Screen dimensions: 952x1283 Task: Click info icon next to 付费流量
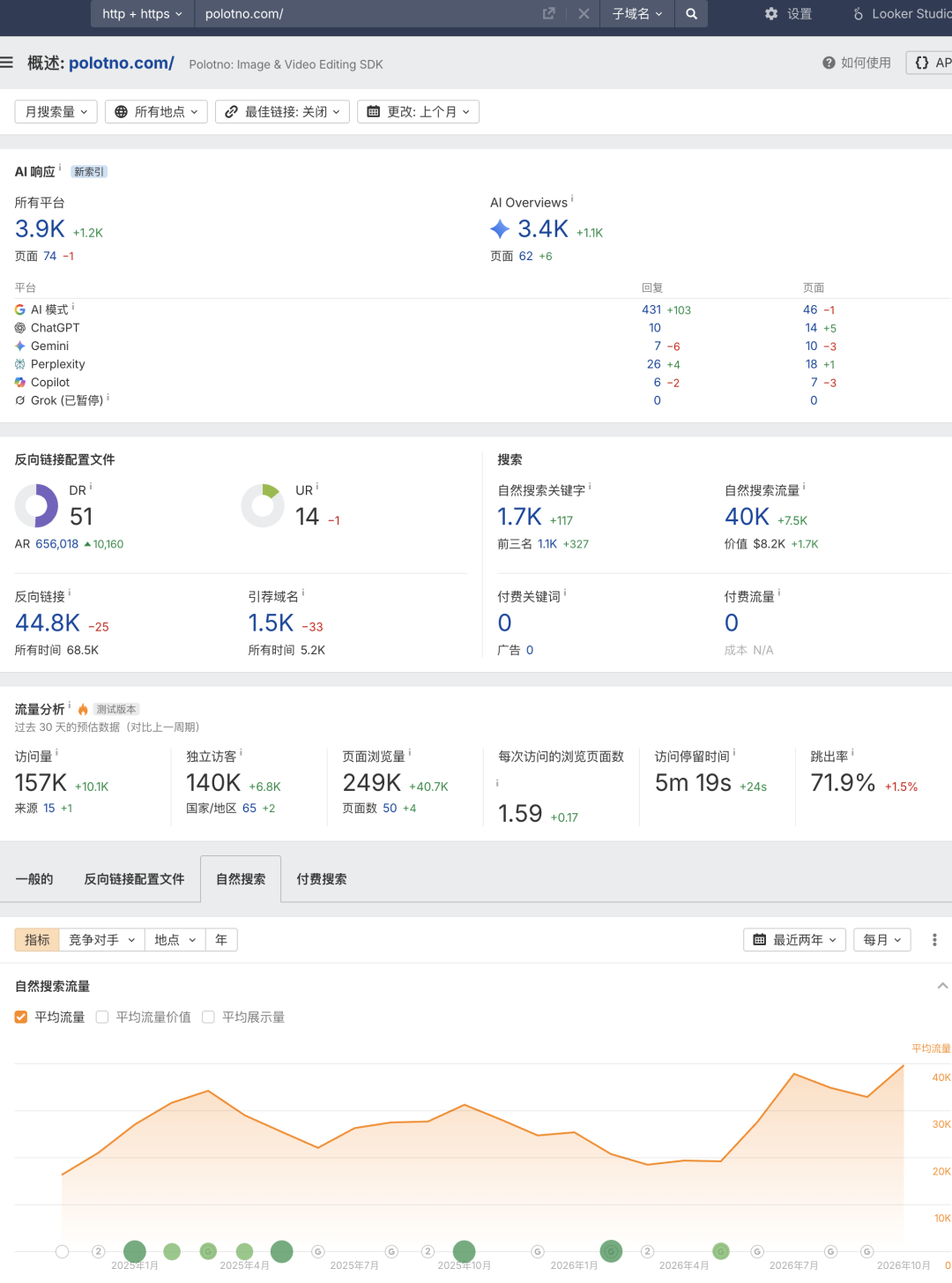point(779,593)
